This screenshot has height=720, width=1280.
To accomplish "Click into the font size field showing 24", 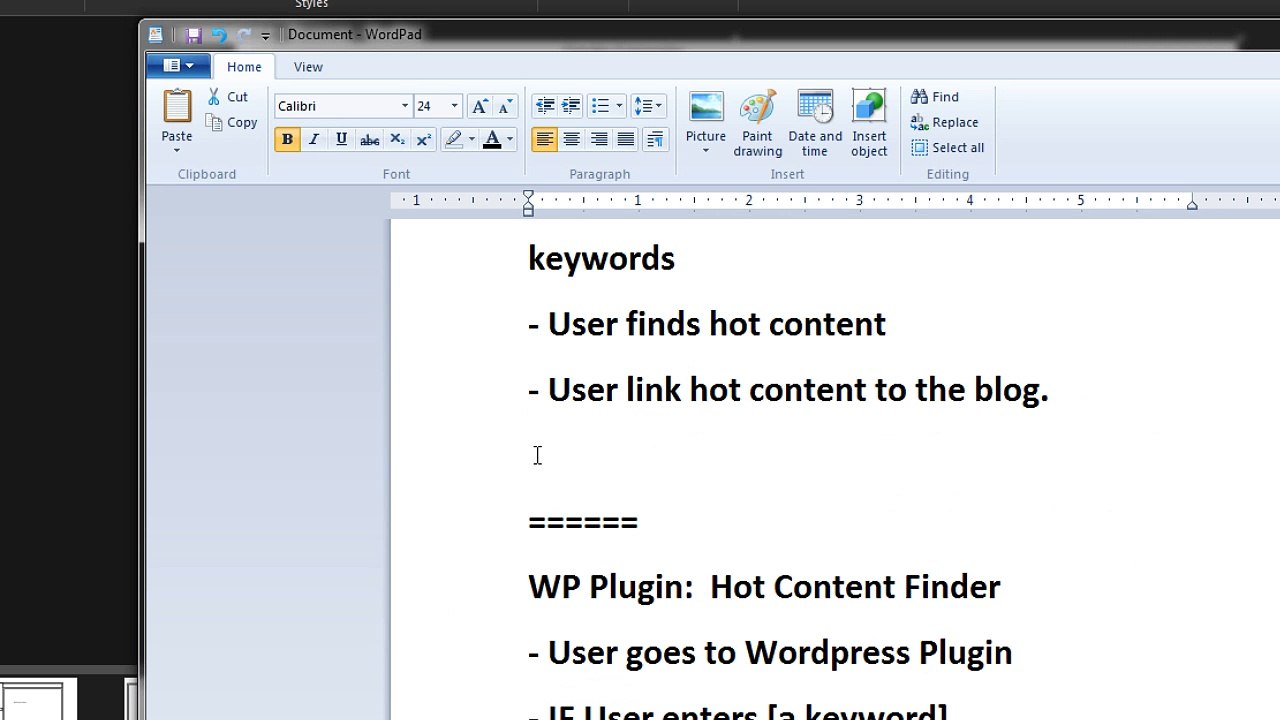I will click(430, 106).
